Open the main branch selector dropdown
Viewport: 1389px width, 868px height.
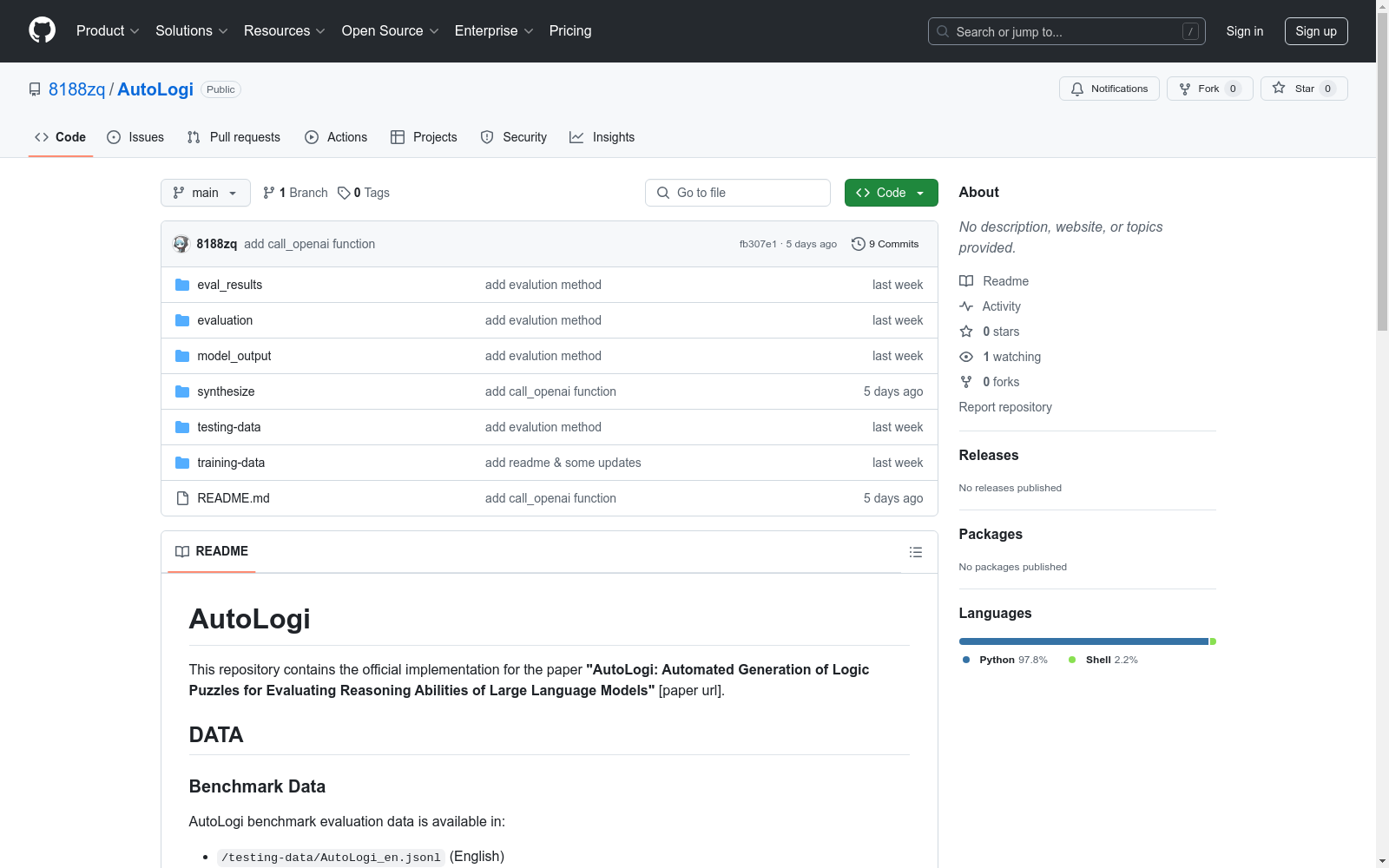[x=206, y=193]
